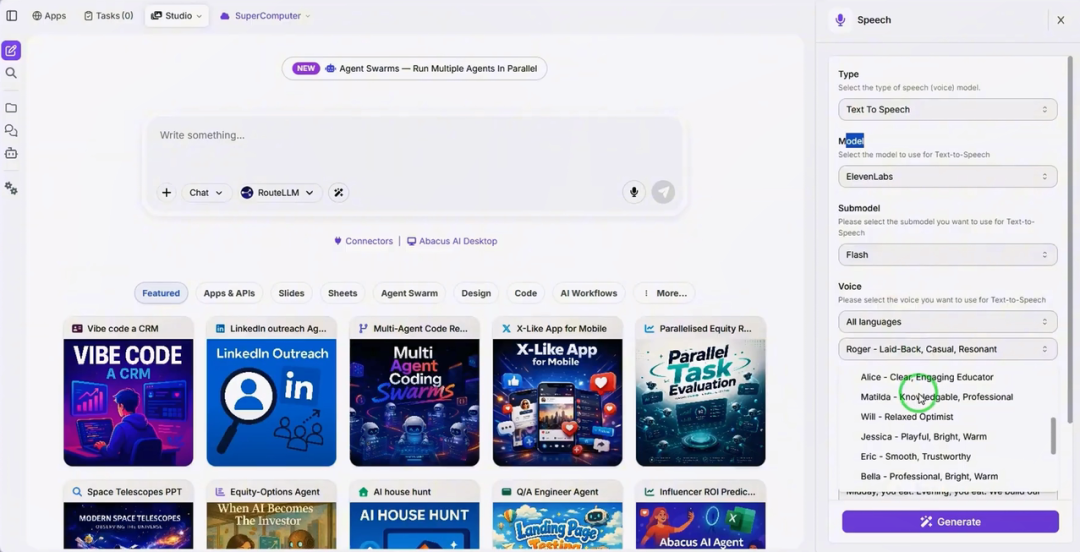Open the Vibe code a CRM card thumbnail
Screen dimensions: 1080x552
tap(128, 402)
